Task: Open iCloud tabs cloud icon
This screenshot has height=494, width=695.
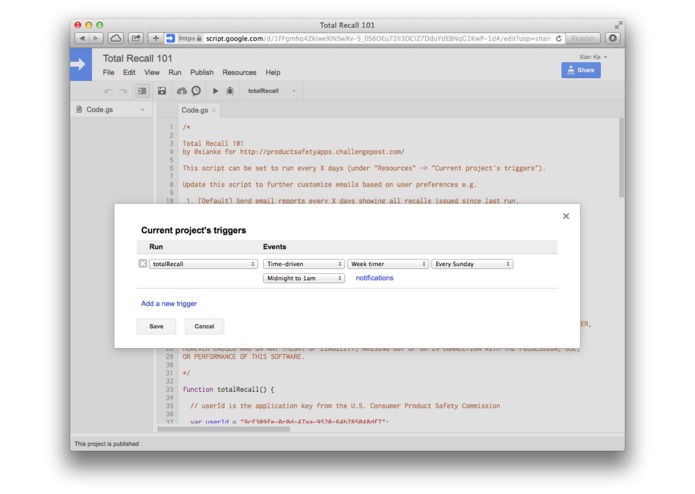Action: [x=116, y=39]
